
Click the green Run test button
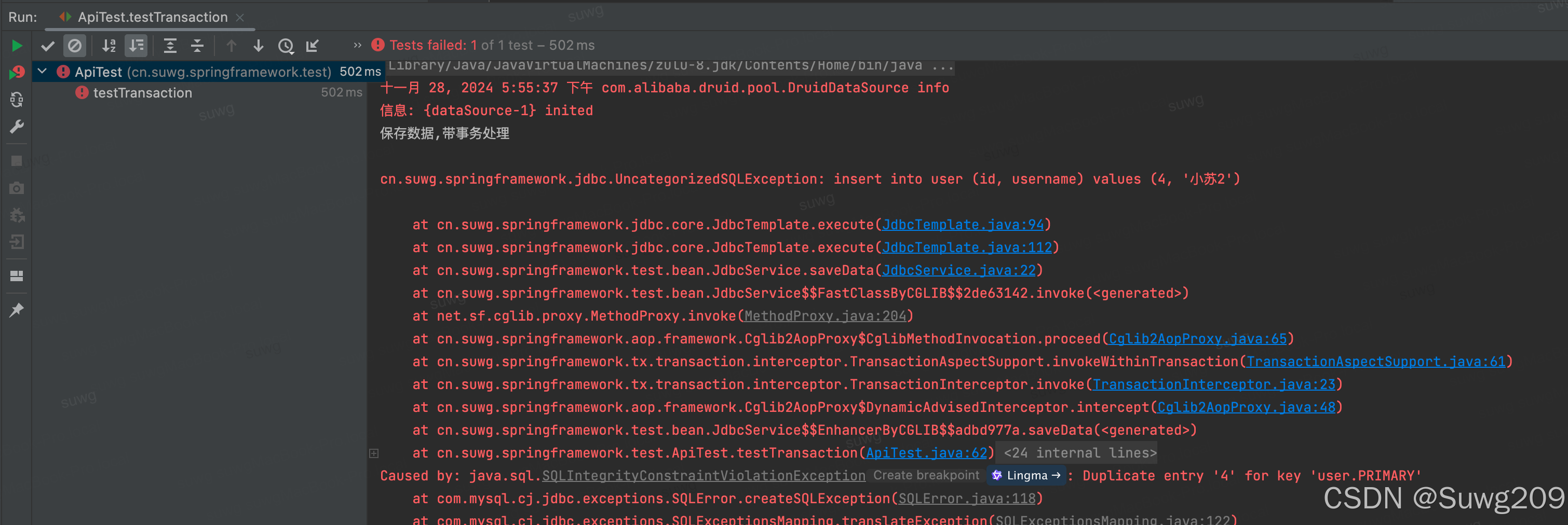[17, 46]
